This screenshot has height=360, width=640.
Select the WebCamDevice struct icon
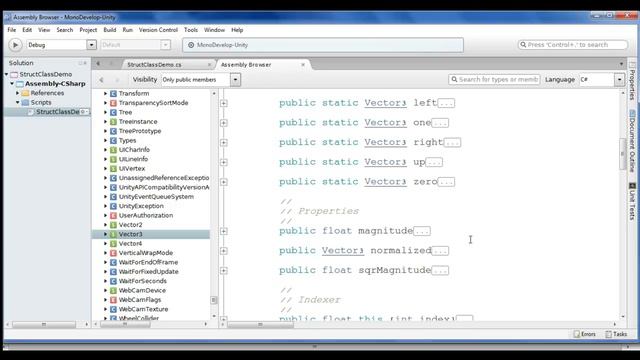tap(113, 291)
